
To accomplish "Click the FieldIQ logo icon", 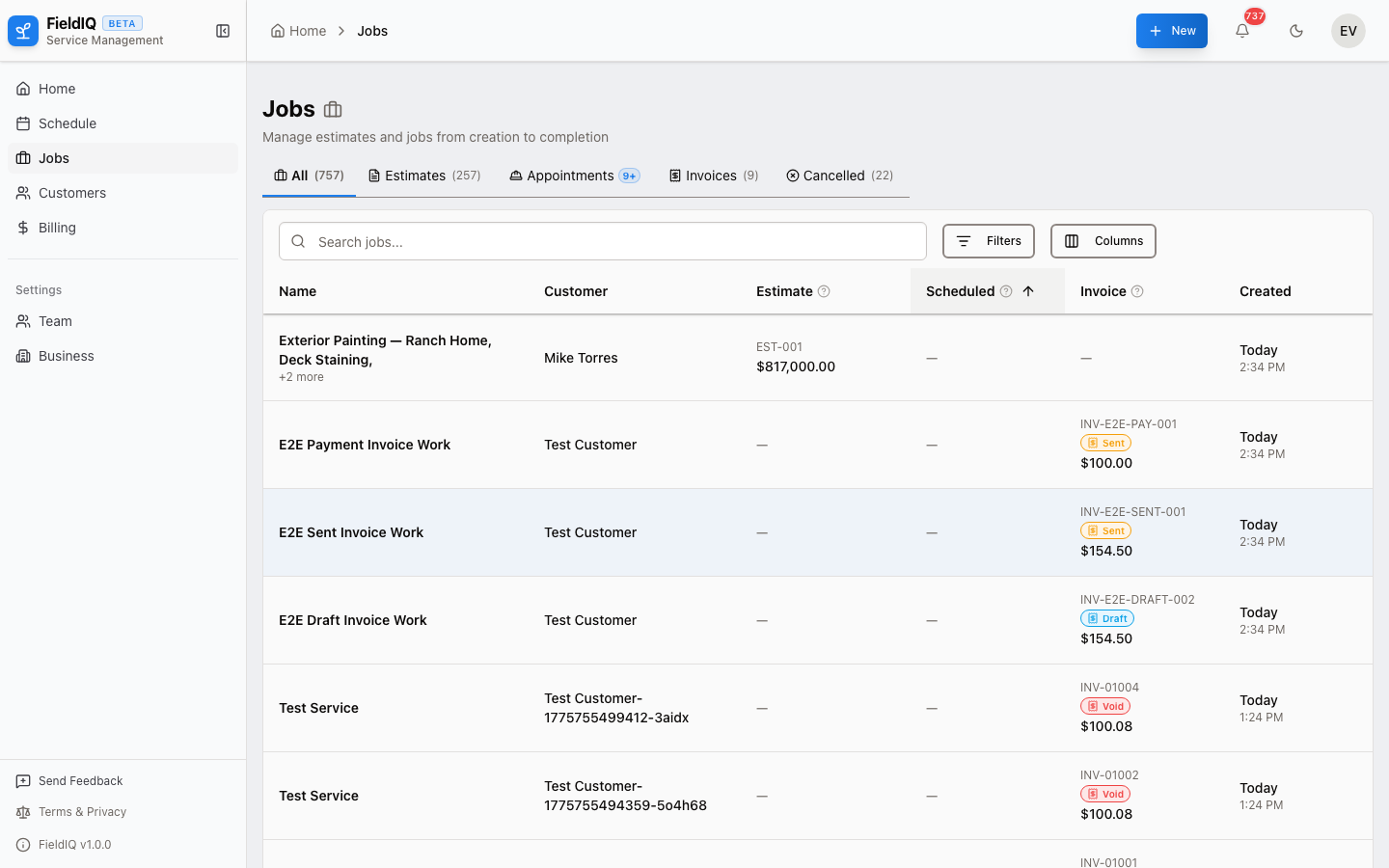I will pyautogui.click(x=23, y=31).
